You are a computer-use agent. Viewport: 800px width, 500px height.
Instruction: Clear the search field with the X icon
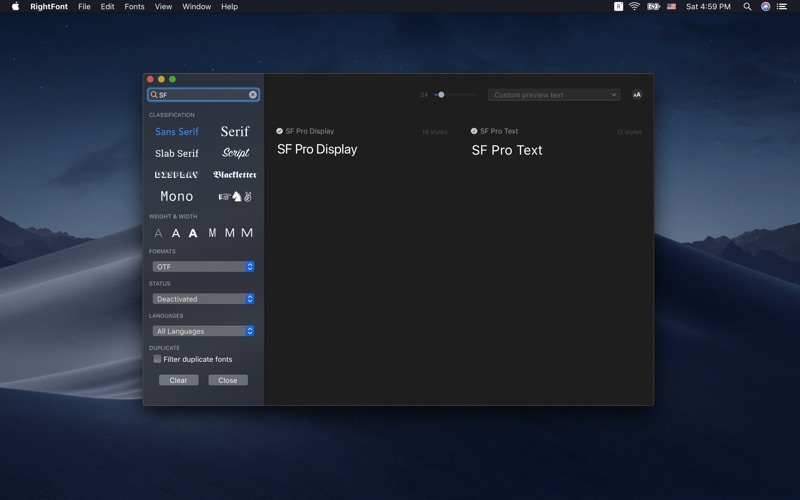[x=253, y=95]
